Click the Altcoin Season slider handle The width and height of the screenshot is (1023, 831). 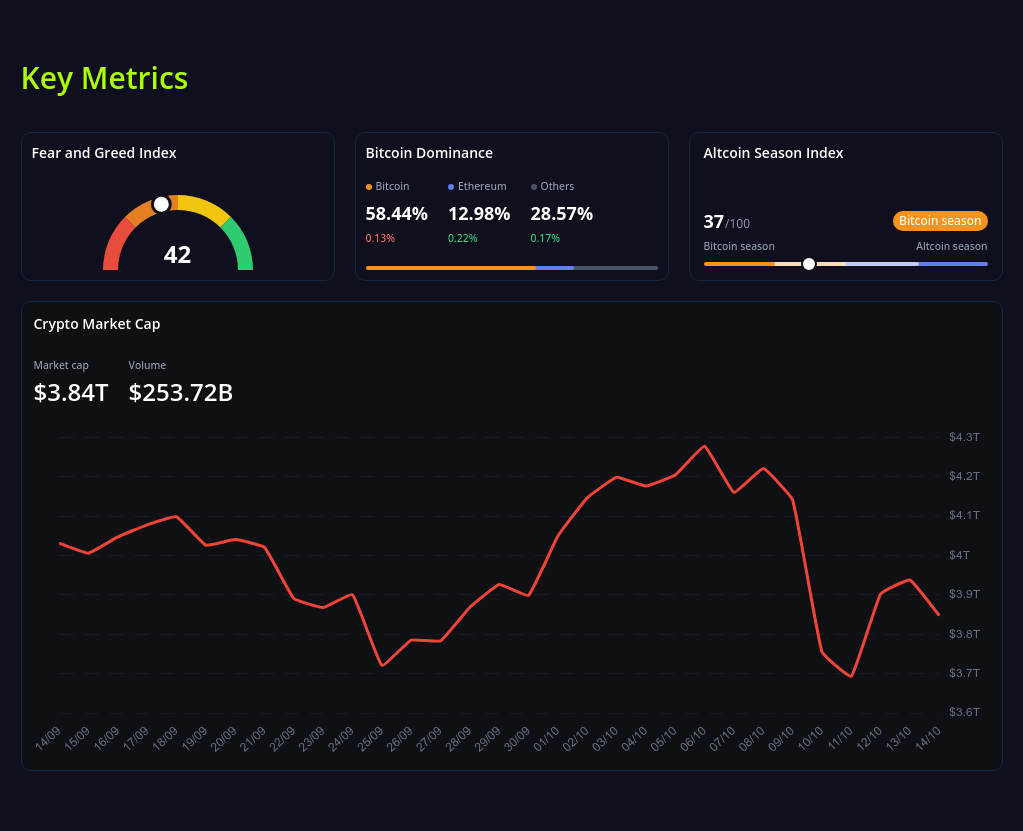(809, 264)
